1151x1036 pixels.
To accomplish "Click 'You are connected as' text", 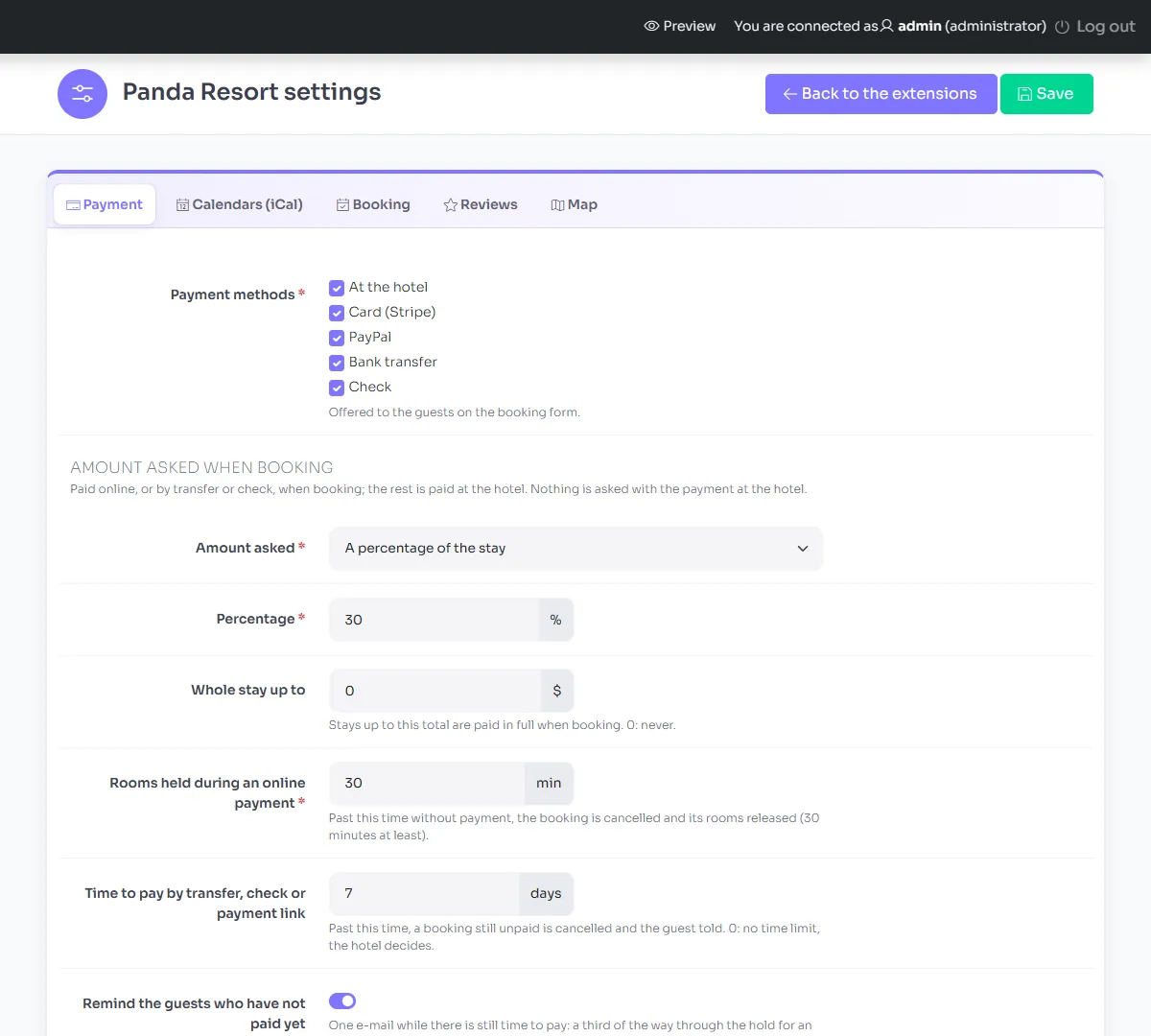I will point(806,26).
